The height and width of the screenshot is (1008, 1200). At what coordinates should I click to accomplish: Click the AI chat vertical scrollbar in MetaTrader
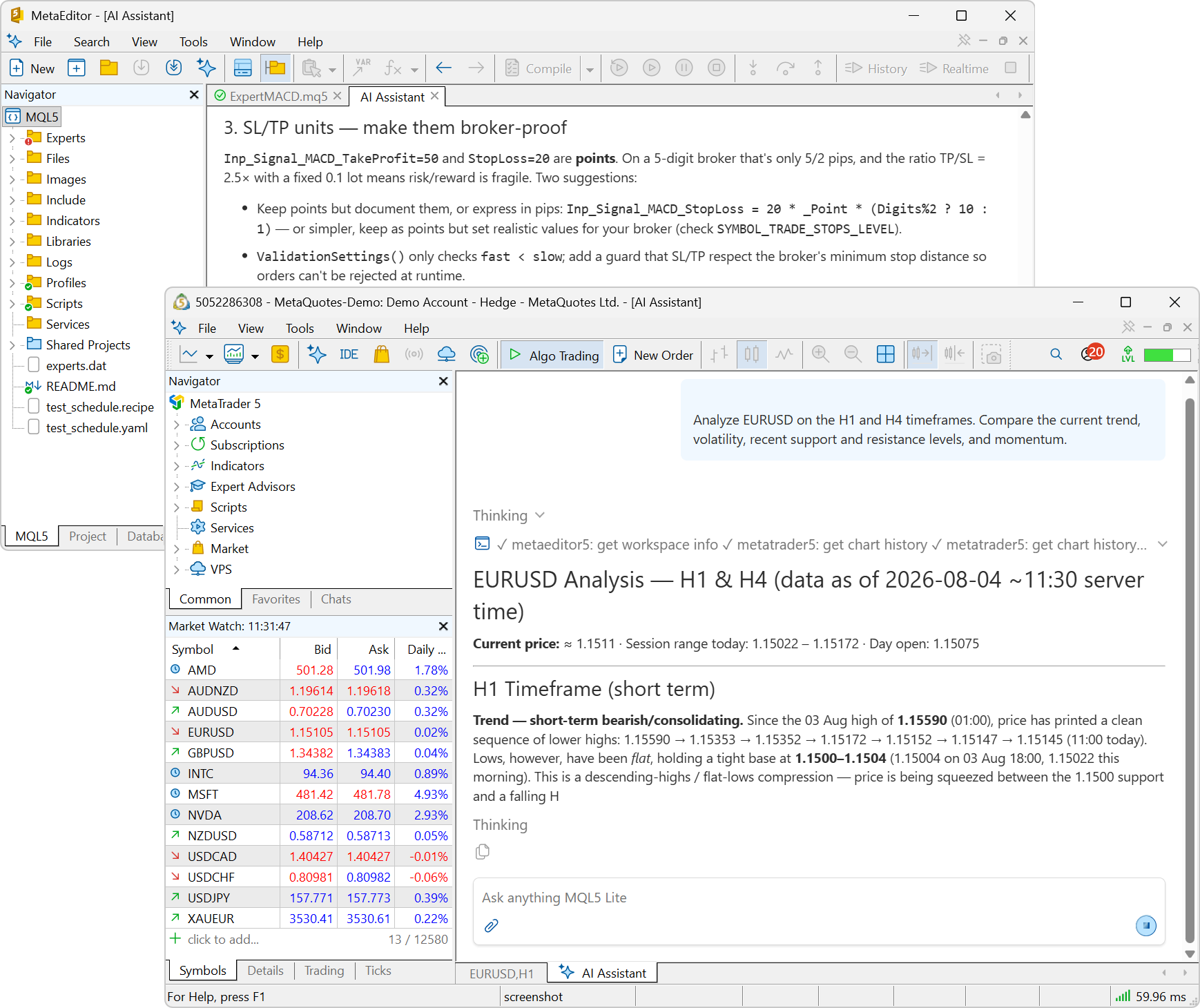pos(1190,670)
